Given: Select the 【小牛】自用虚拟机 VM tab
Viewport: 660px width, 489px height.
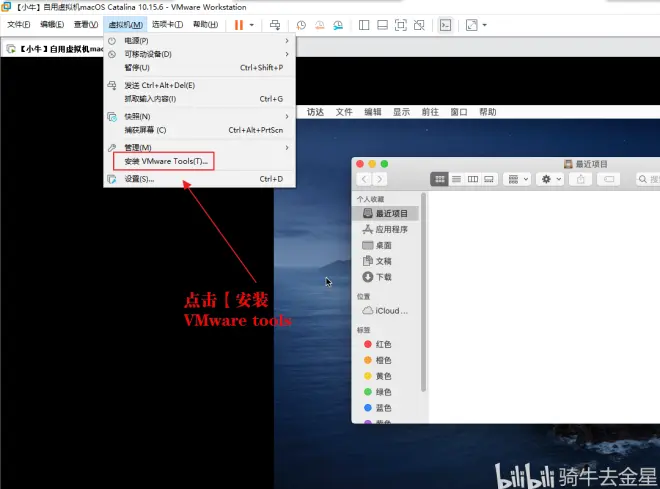Looking at the screenshot, I should 53,49.
